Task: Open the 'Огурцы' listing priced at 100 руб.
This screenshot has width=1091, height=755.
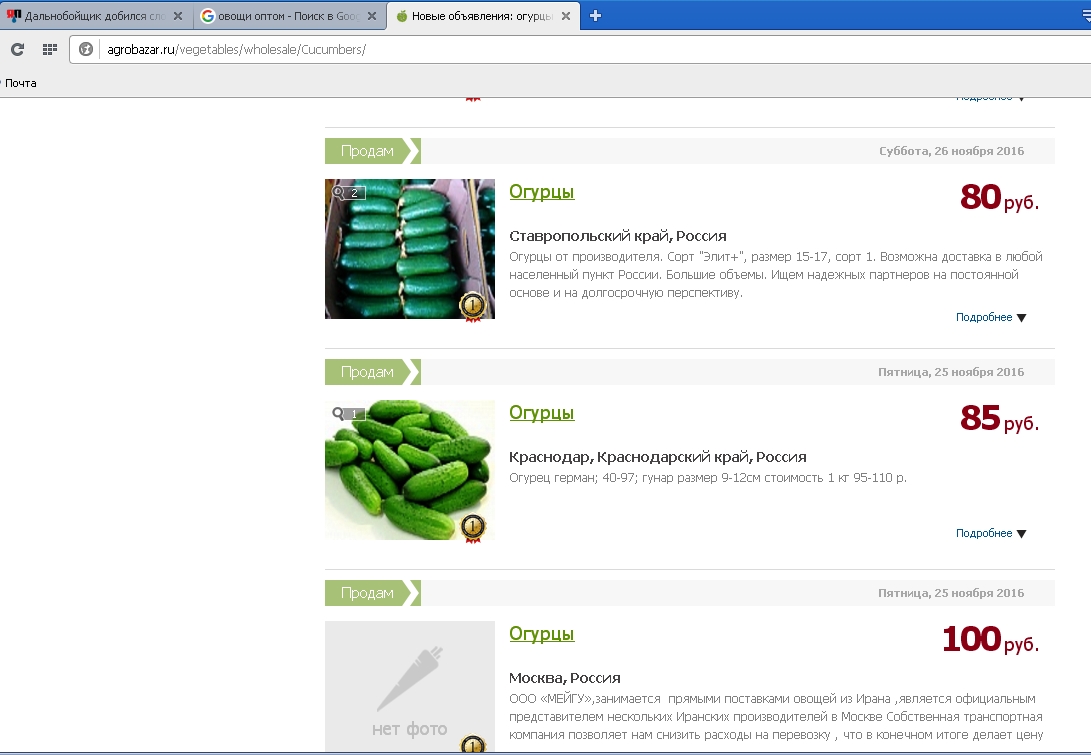Action: pyautogui.click(x=541, y=634)
